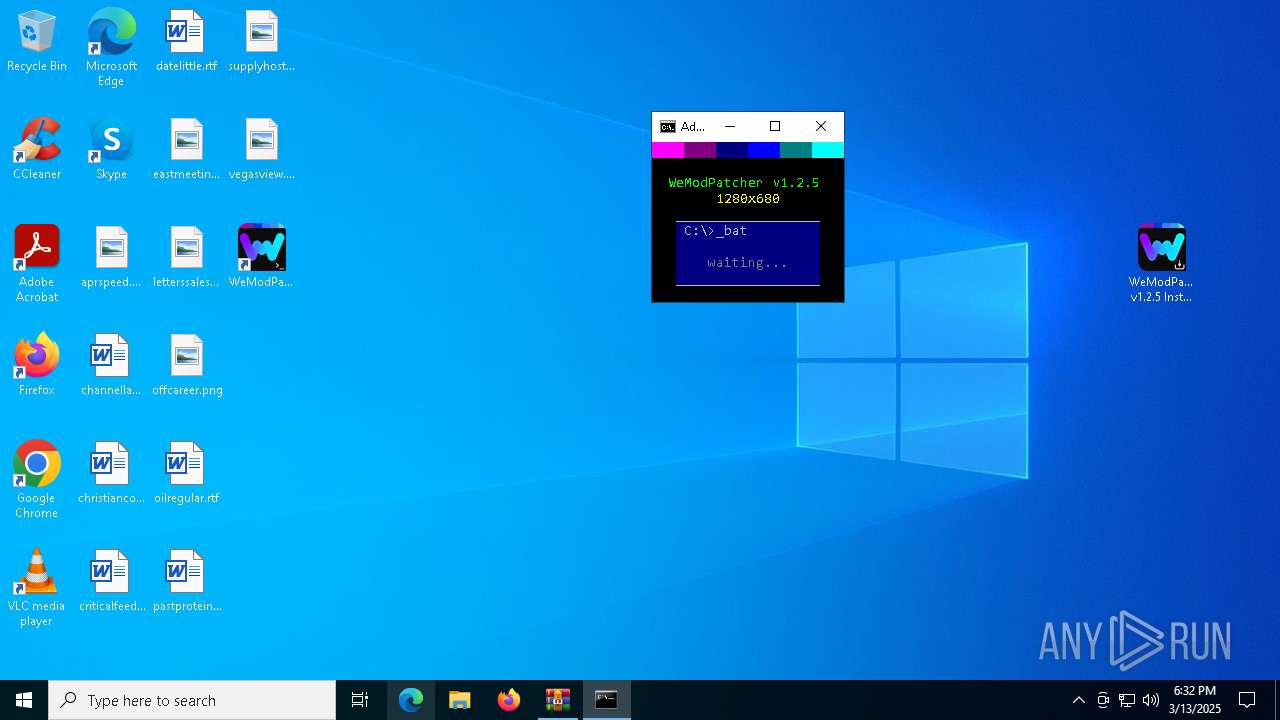Select the Adobe Acrobat desktop shortcut
This screenshot has width=1280, height=720.
(x=37, y=264)
